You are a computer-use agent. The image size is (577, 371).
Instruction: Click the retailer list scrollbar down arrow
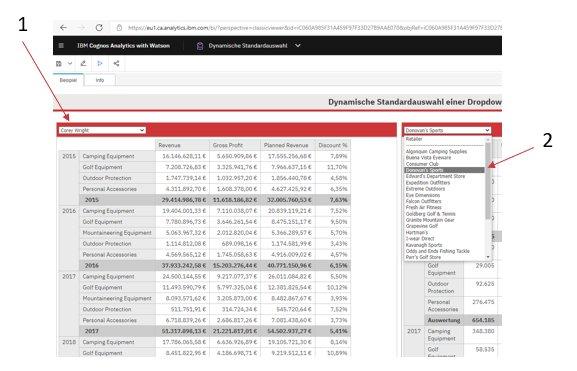click(x=488, y=257)
